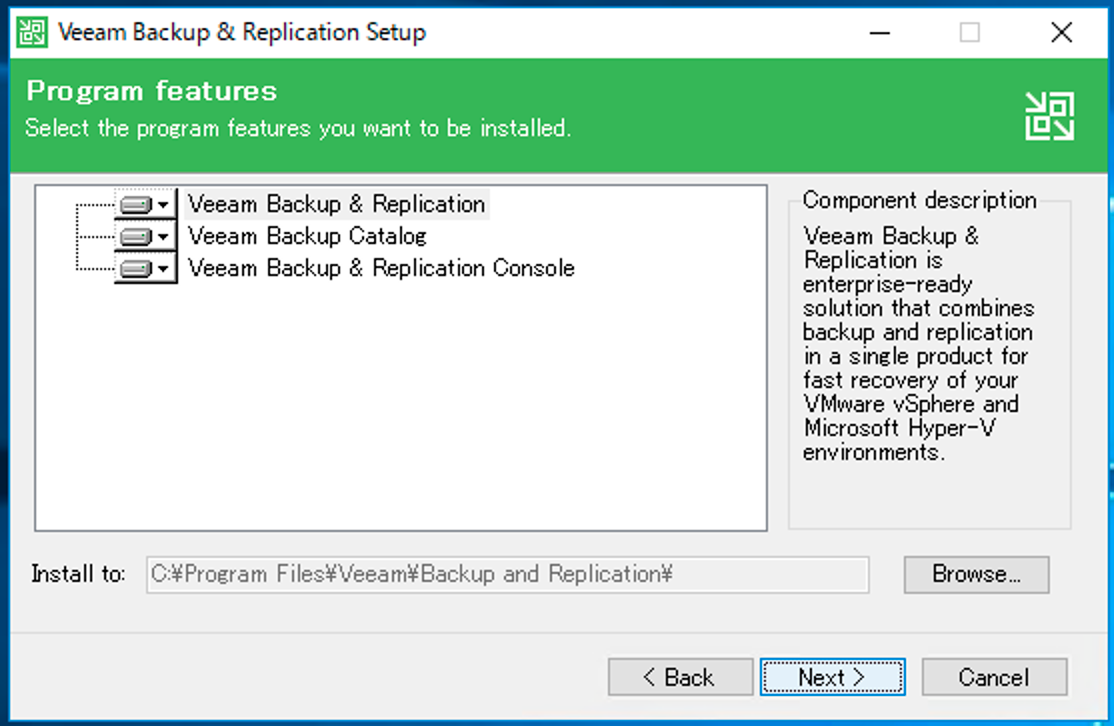Close the Veeam Backup & Replication Setup window
This screenshot has height=726, width=1114.
[x=1061, y=32]
